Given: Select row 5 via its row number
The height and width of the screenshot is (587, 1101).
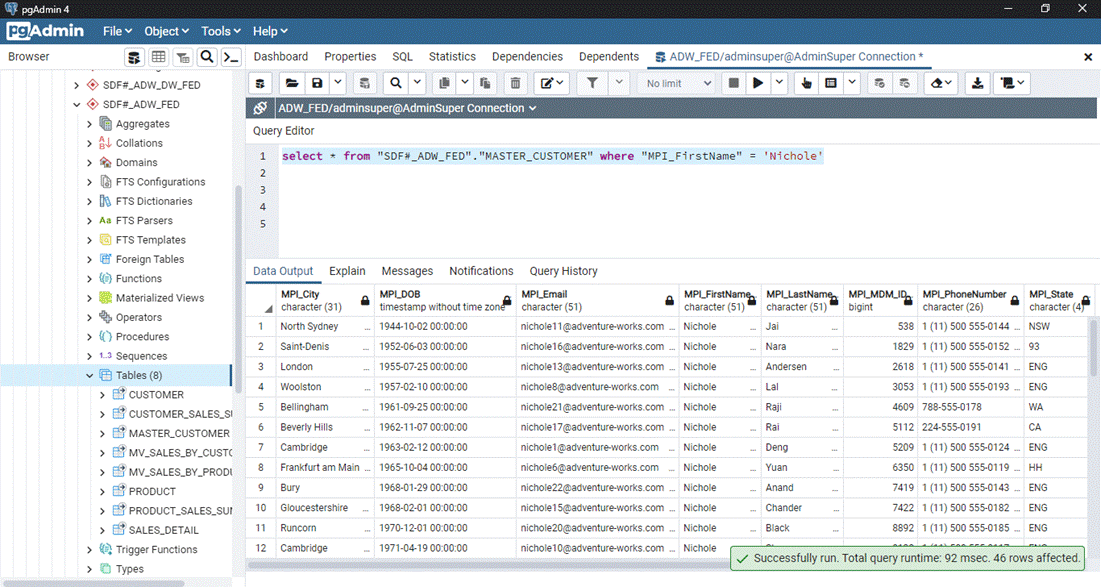Looking at the screenshot, I should pyautogui.click(x=261, y=407).
